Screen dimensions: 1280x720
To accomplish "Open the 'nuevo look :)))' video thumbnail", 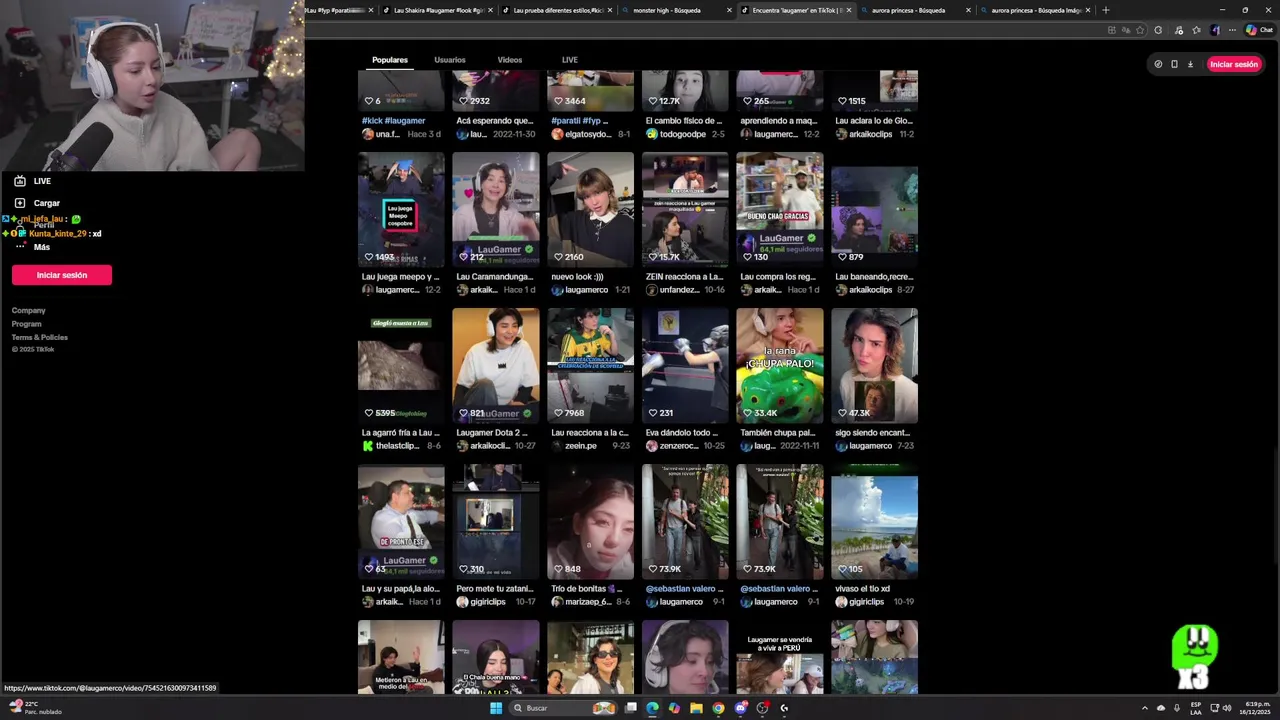I will coord(590,209).
